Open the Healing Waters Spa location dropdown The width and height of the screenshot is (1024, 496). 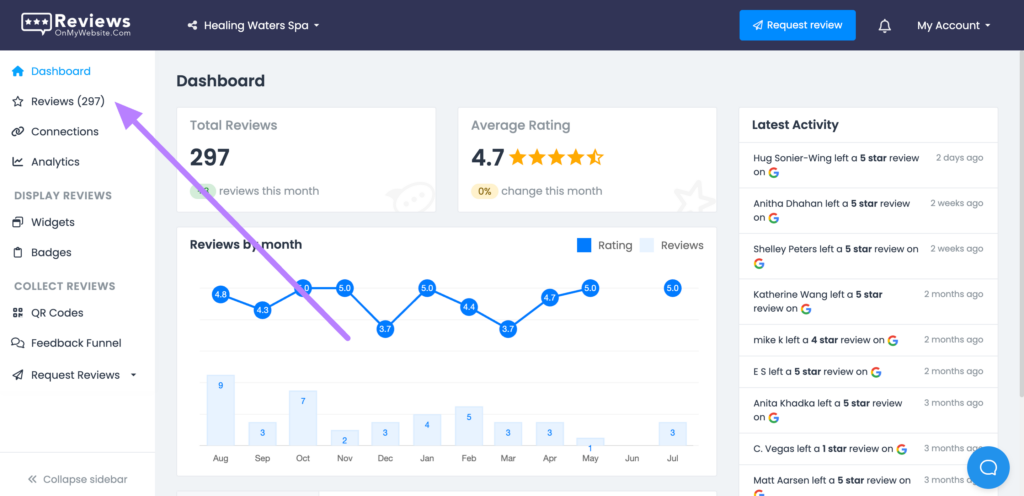[254, 25]
